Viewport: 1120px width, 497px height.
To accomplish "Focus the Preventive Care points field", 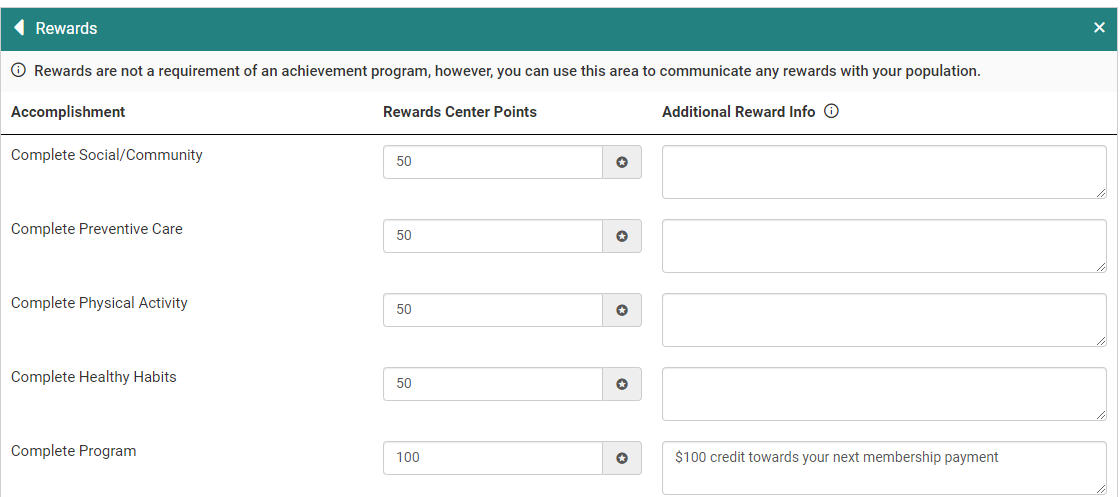I will pos(492,236).
